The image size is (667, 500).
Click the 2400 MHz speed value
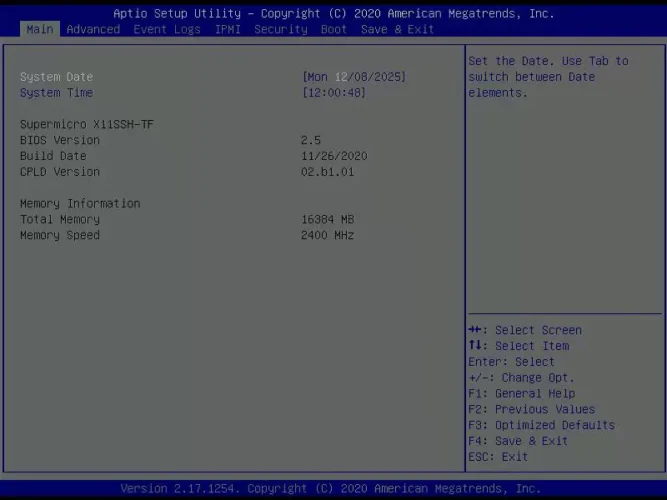(328, 235)
